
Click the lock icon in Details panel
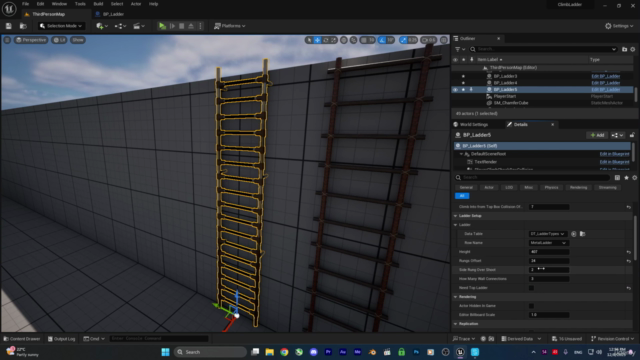click(x=632, y=135)
